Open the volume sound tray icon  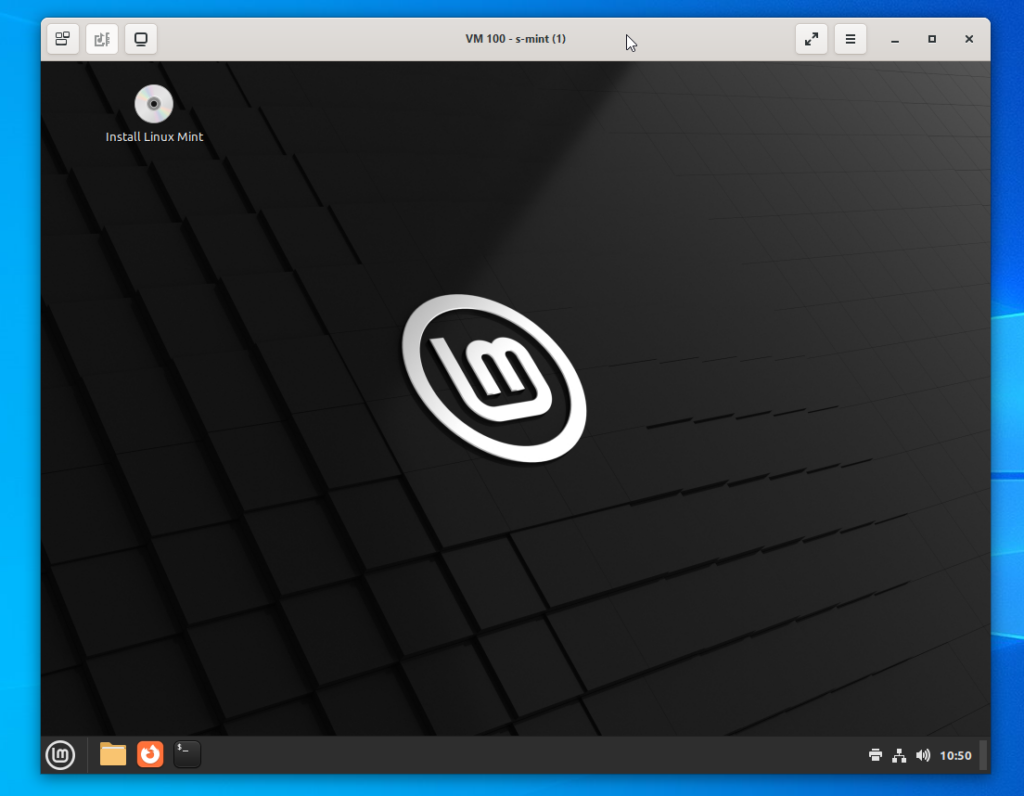pos(923,756)
